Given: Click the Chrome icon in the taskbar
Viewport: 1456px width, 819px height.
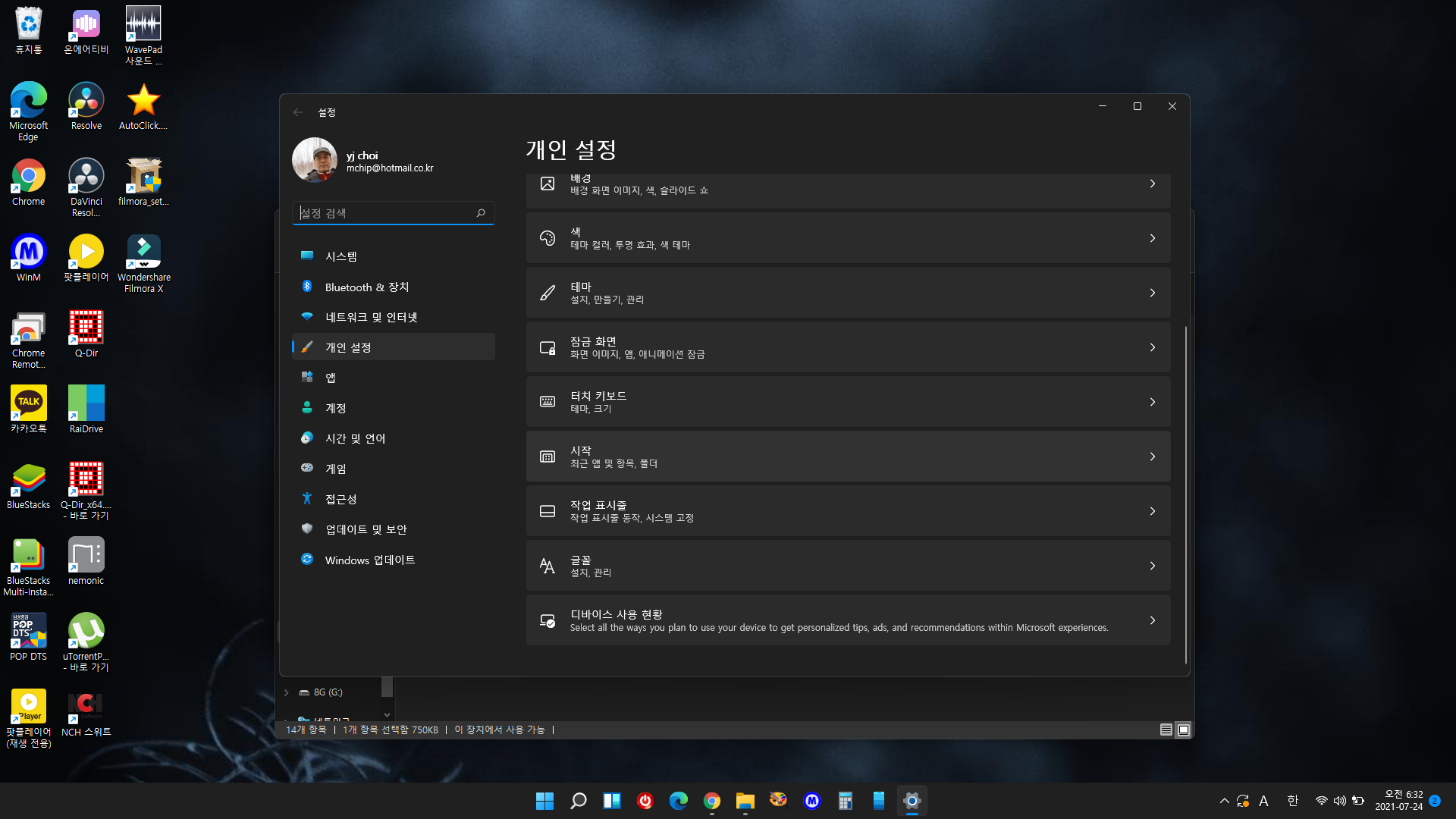Looking at the screenshot, I should coord(711,801).
